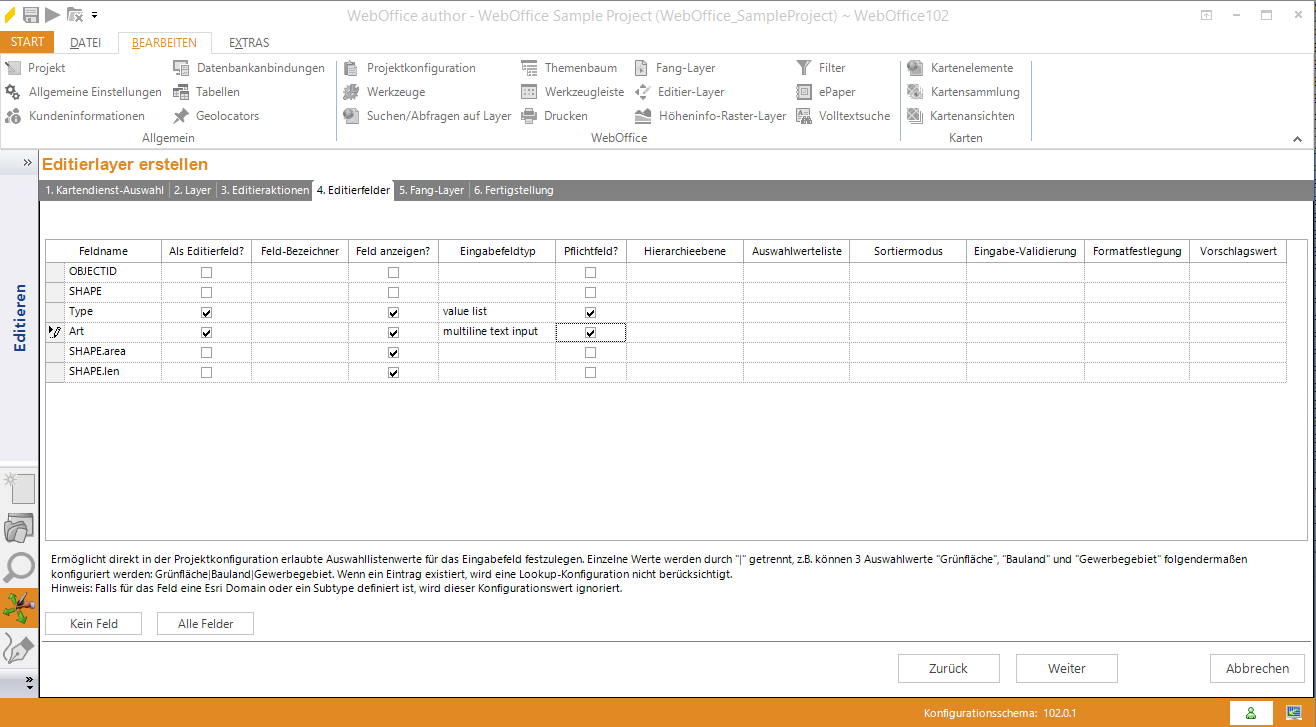Open the Kartensammlung icon
The width and height of the screenshot is (1316, 727).
[x=914, y=92]
